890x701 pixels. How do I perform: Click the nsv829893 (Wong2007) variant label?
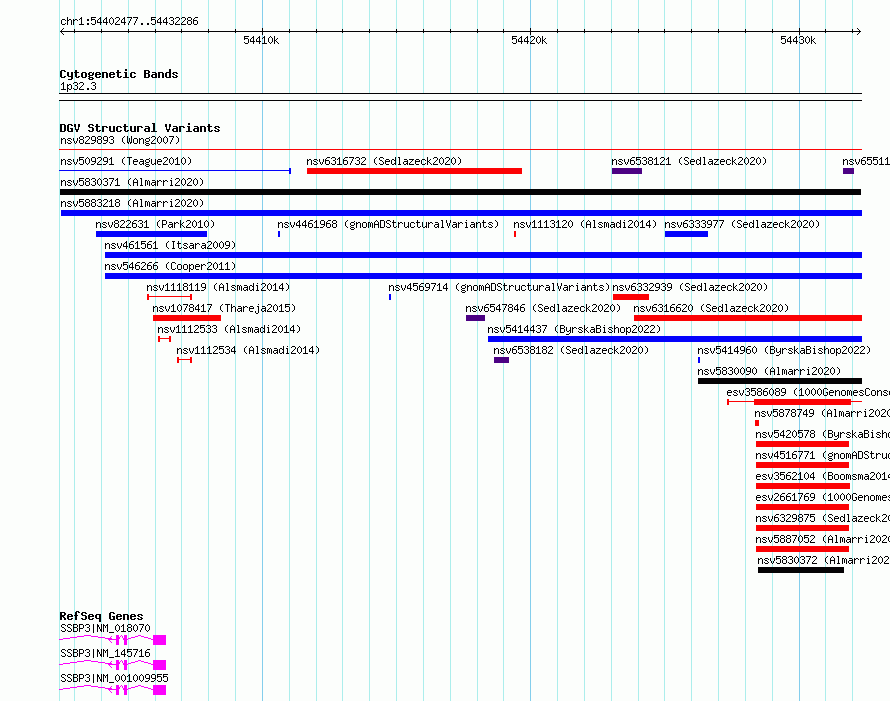point(120,140)
